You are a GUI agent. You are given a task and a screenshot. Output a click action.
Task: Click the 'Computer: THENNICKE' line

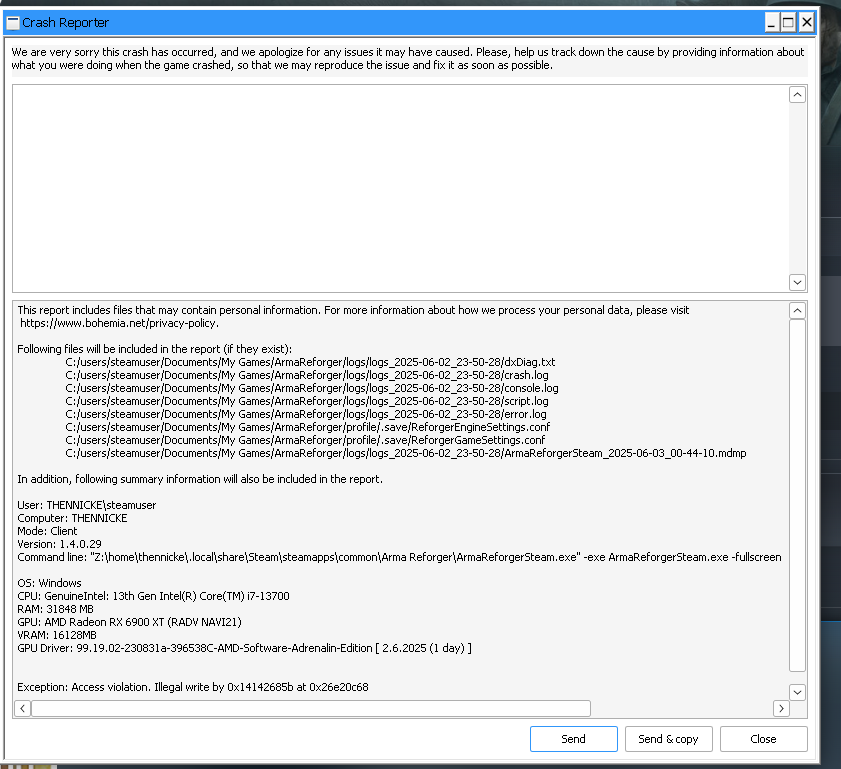(72, 518)
